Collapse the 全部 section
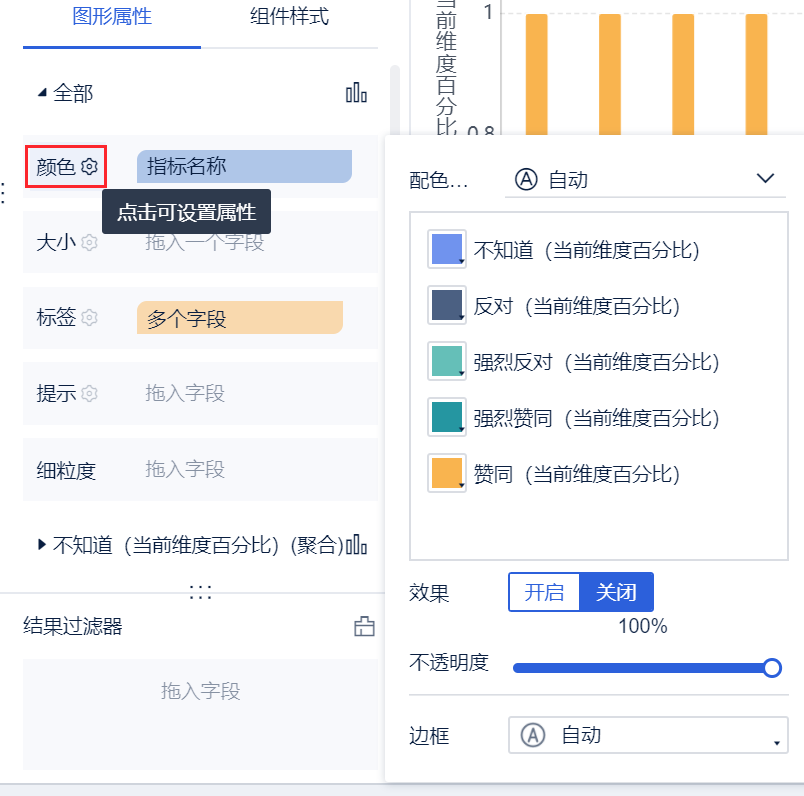This screenshot has width=804, height=796. (x=42, y=93)
